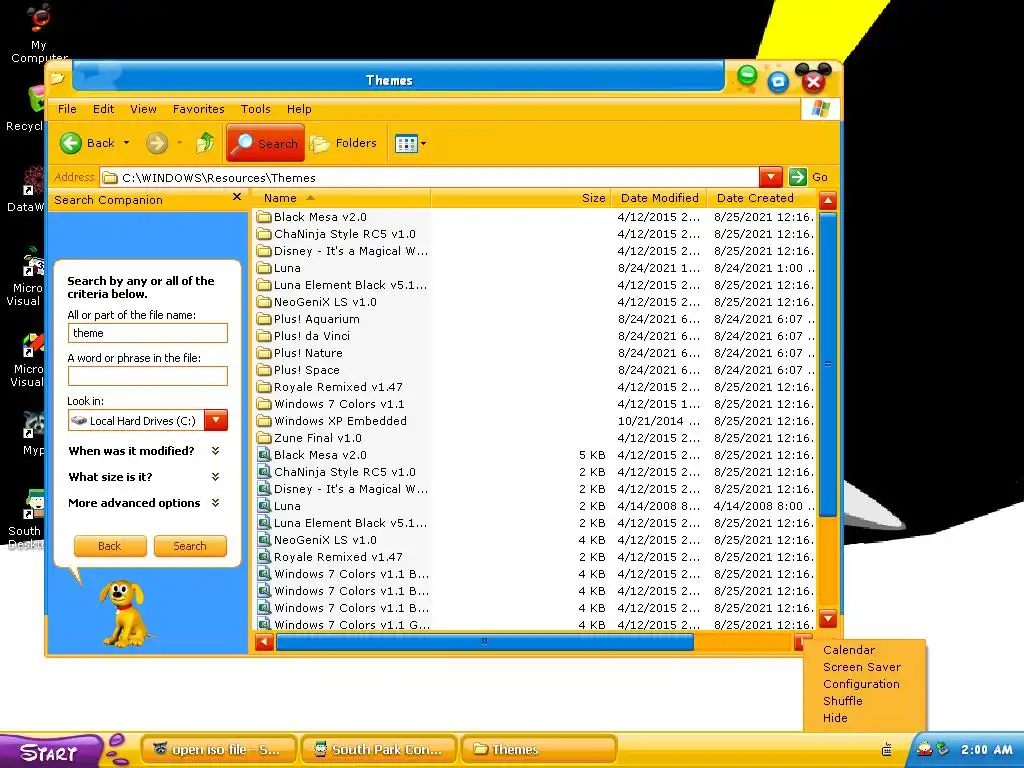This screenshot has width=1024, height=768.
Task: Select the Windows XP Embedded folder icon
Action: (x=264, y=421)
